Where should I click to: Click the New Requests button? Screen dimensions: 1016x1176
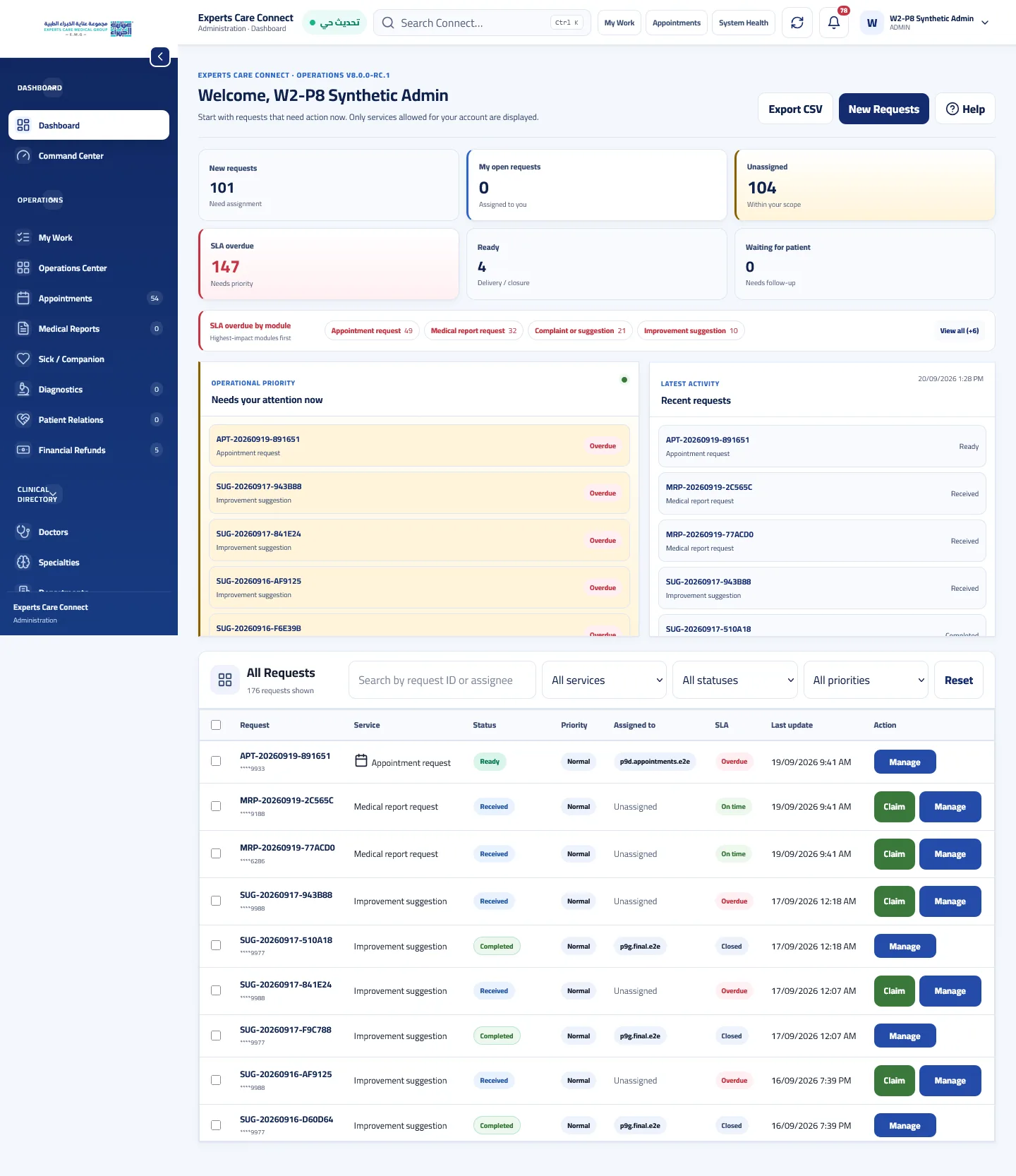[883, 109]
